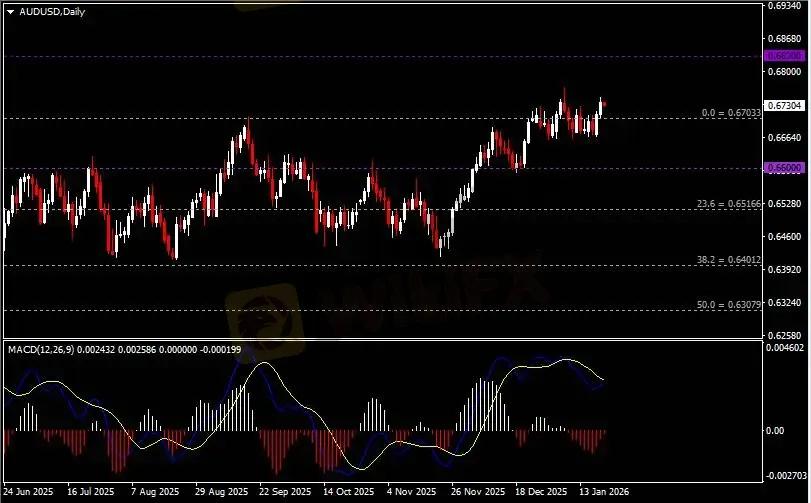The image size is (811, 503).
Task: Click the 0.64600 price scale value
Action: 783,237
